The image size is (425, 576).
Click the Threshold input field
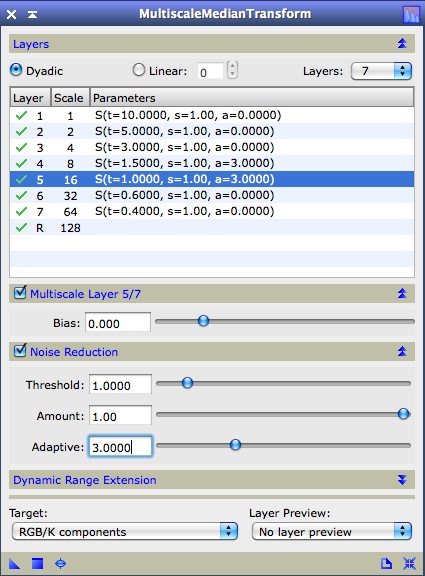[x=120, y=384]
